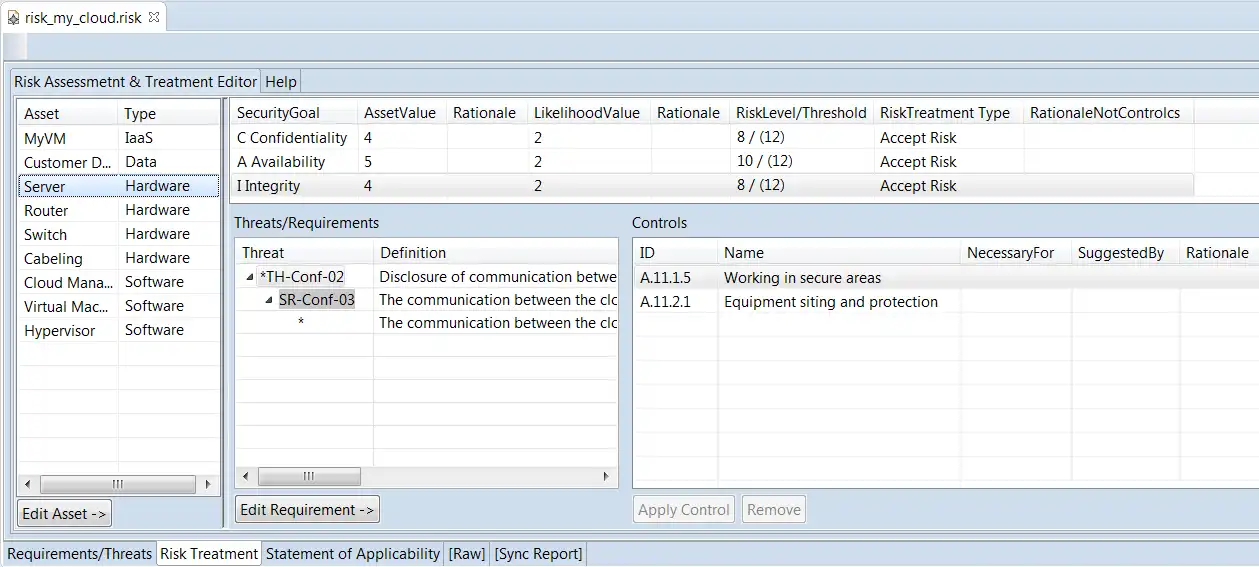The width and height of the screenshot is (1259, 567).
Task: Open the Requirements/Threats bottom tab
Action: click(x=80, y=553)
